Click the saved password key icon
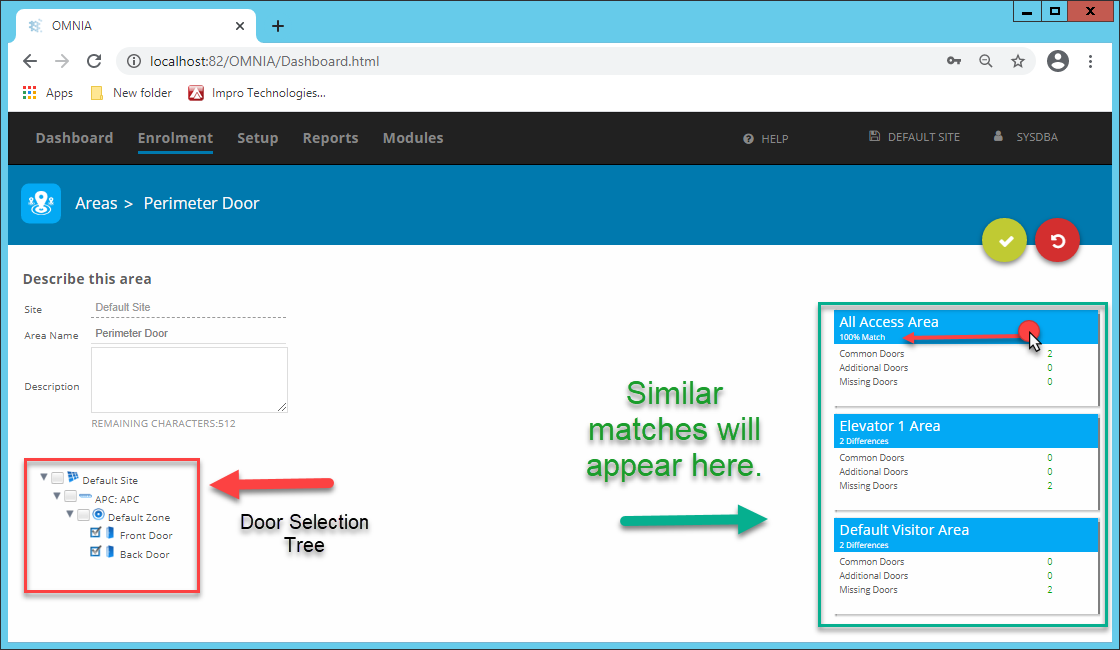This screenshot has width=1120, height=650. [x=954, y=61]
